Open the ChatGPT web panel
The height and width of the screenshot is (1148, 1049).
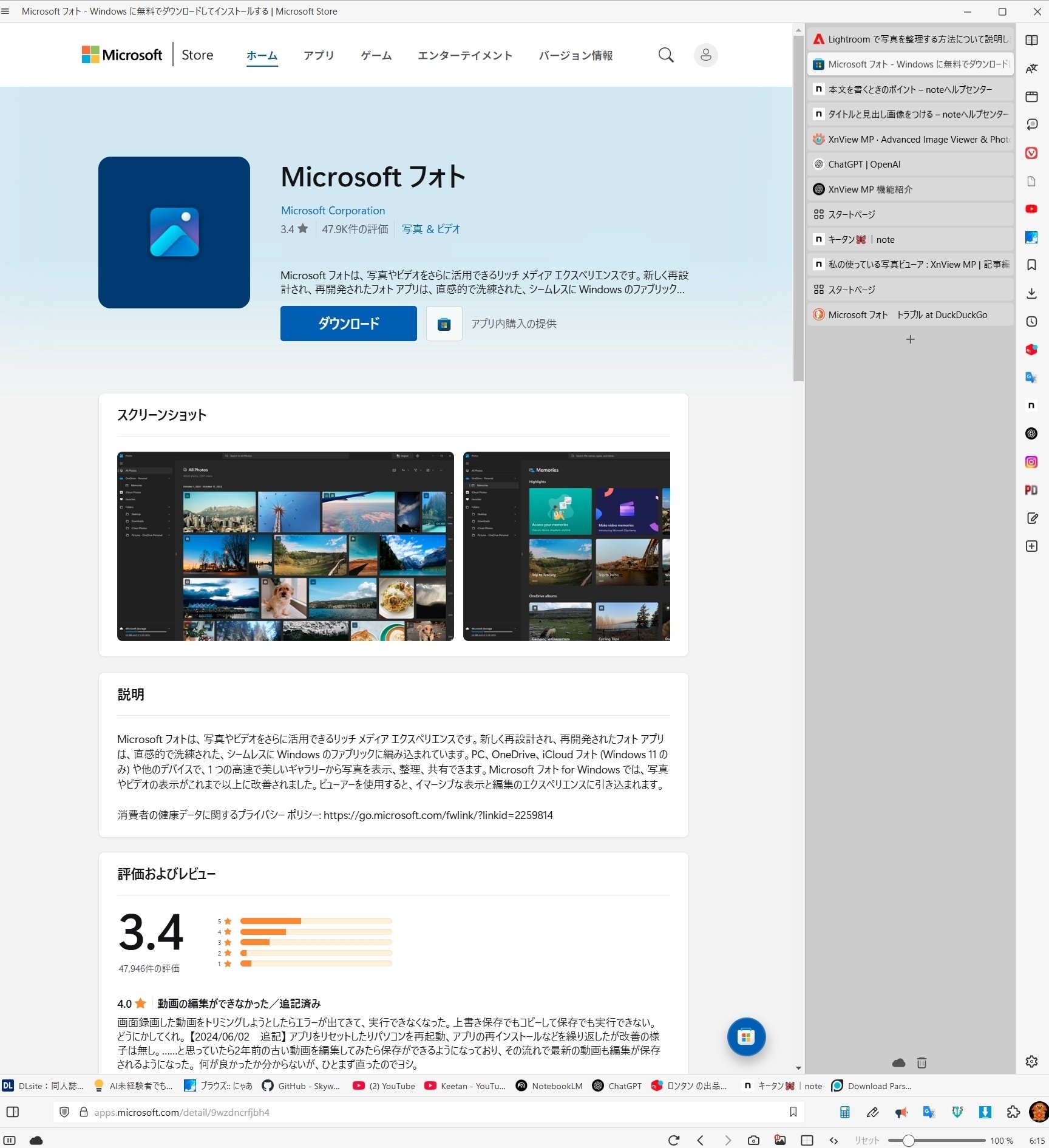click(x=1031, y=433)
